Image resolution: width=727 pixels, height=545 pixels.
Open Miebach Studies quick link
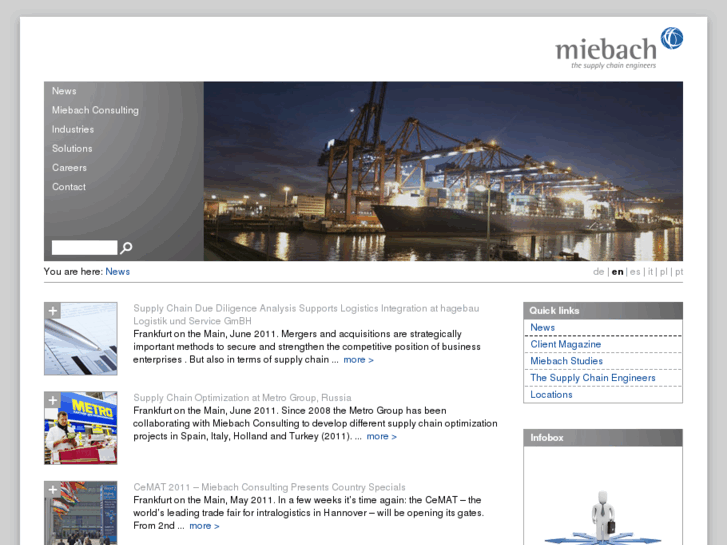(x=567, y=361)
